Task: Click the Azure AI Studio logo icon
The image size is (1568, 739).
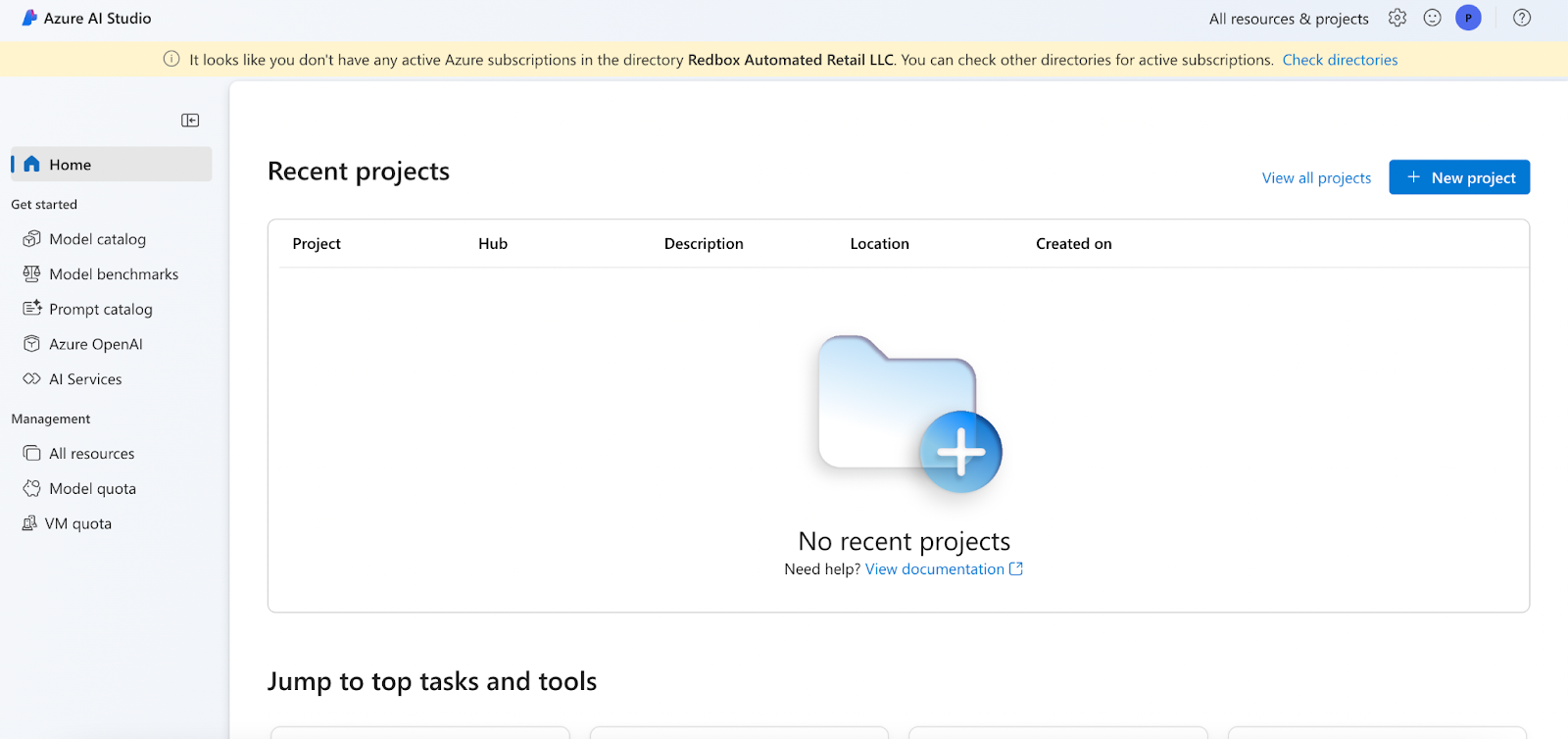Action: coord(29,18)
